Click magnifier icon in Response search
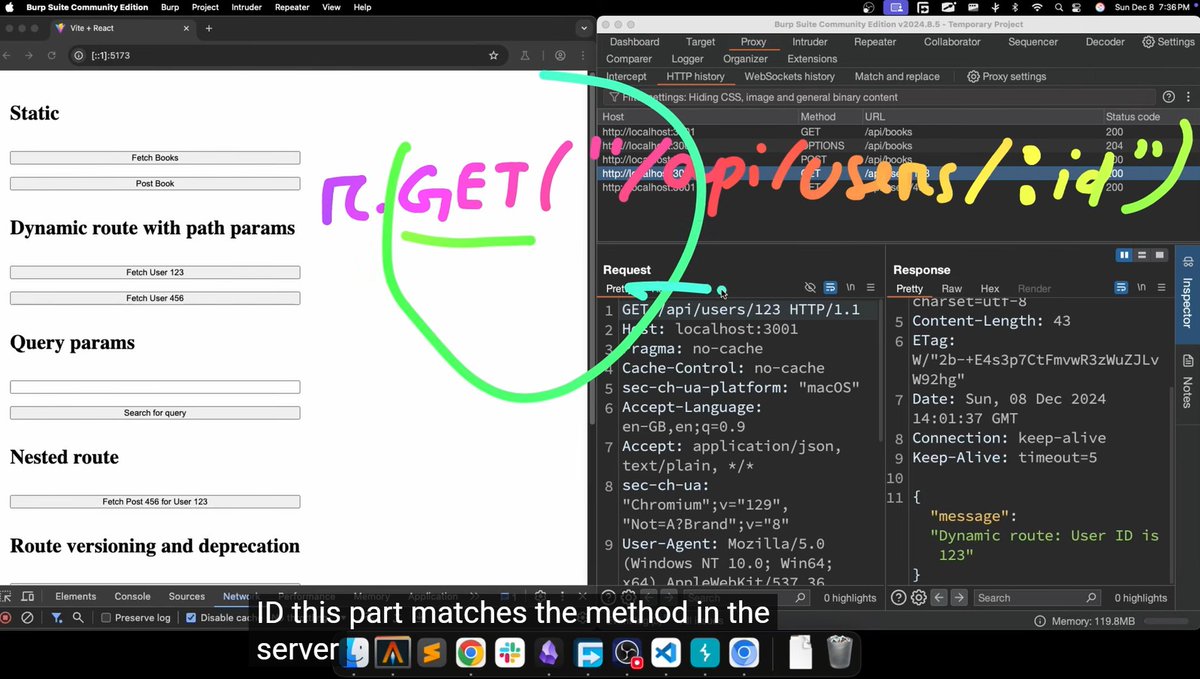Image resolution: width=1200 pixels, height=679 pixels. [x=1091, y=597]
